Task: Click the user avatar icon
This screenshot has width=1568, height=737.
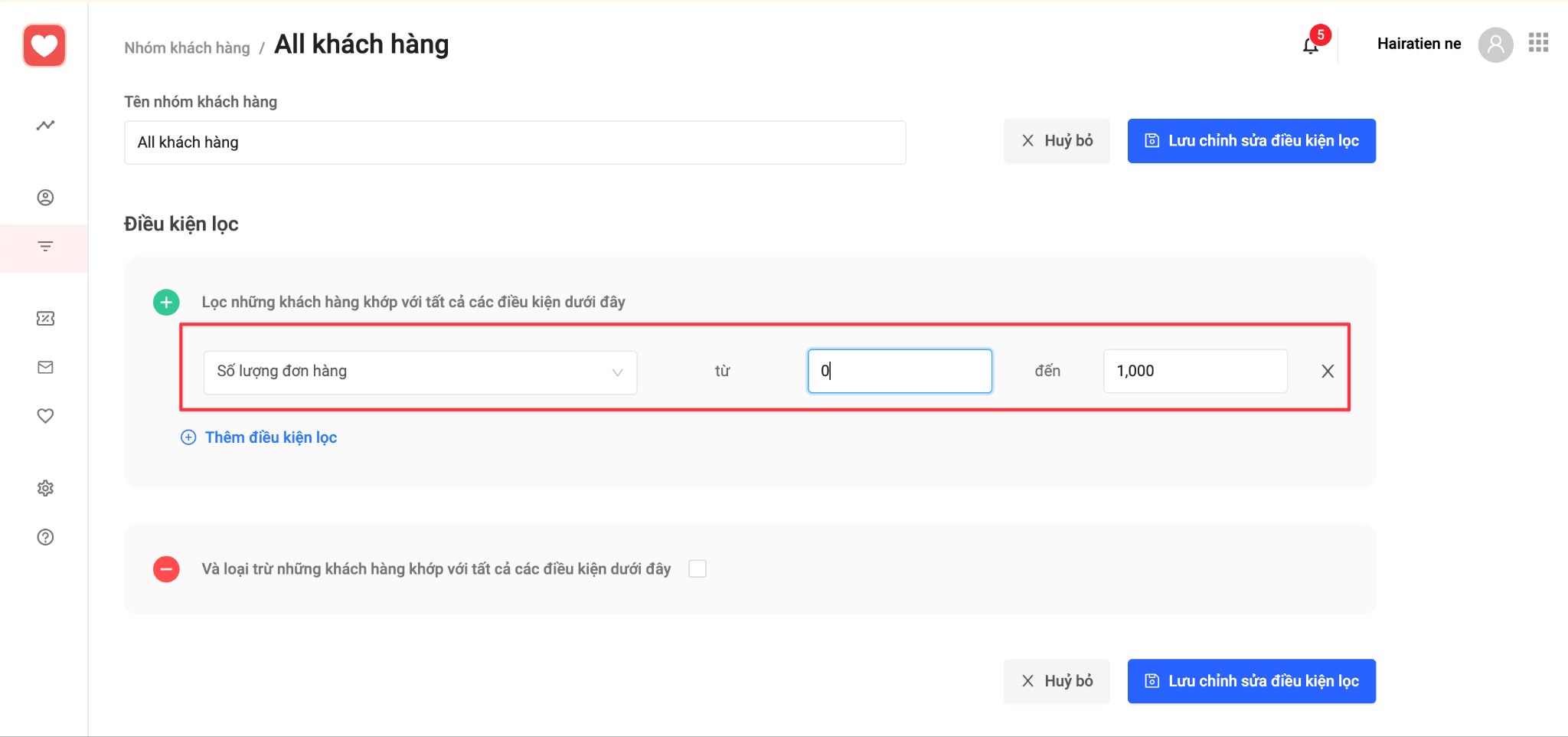Action: [1495, 44]
